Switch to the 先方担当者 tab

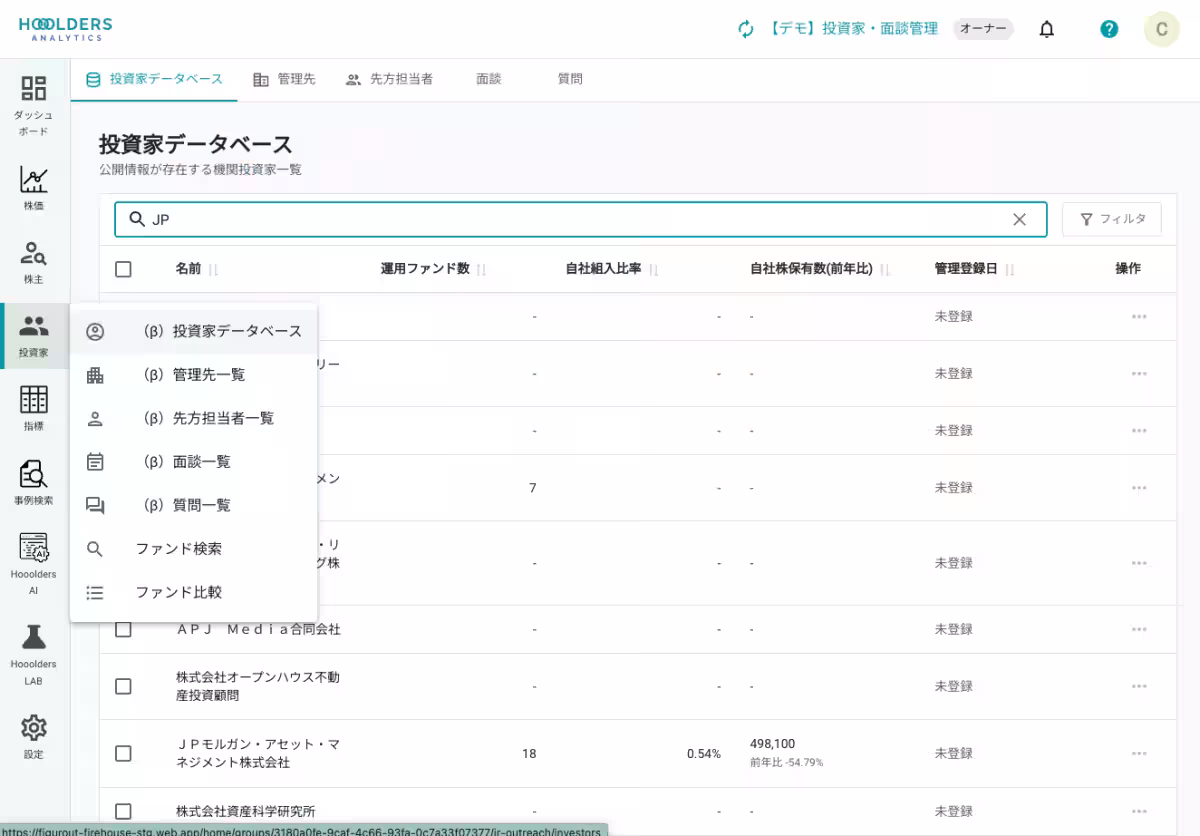389,79
